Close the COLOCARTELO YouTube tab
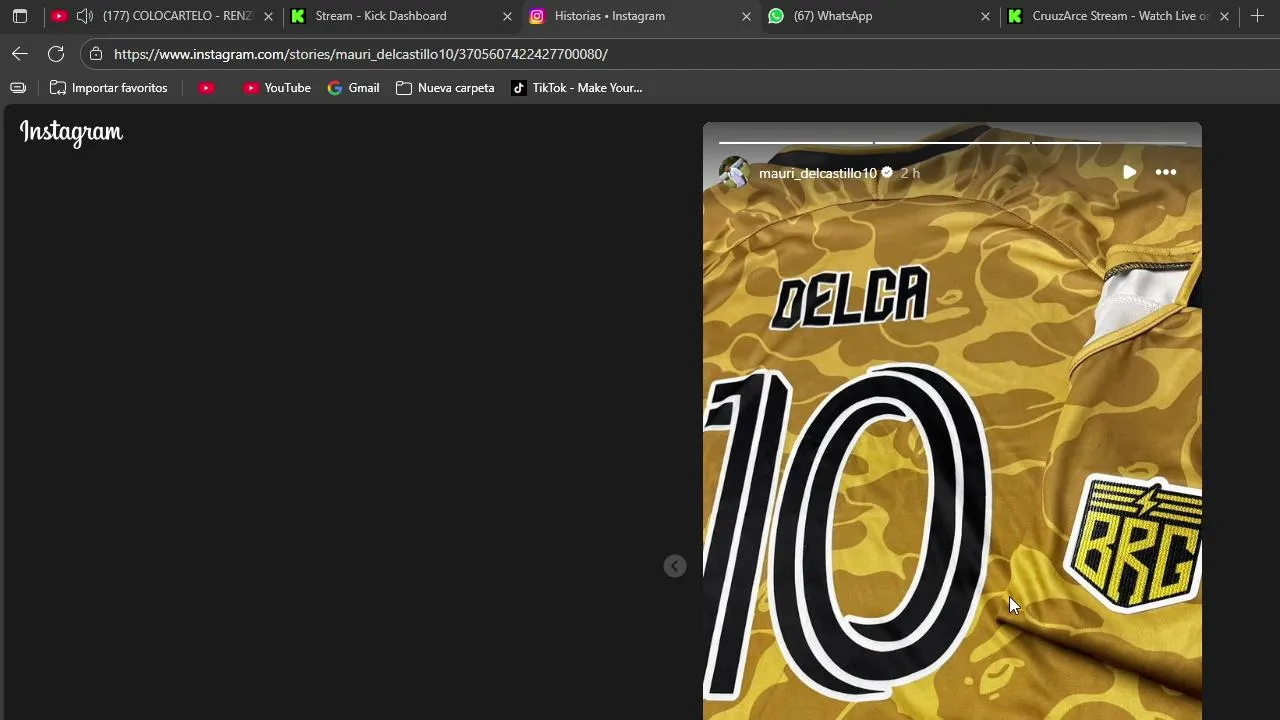 tap(268, 16)
